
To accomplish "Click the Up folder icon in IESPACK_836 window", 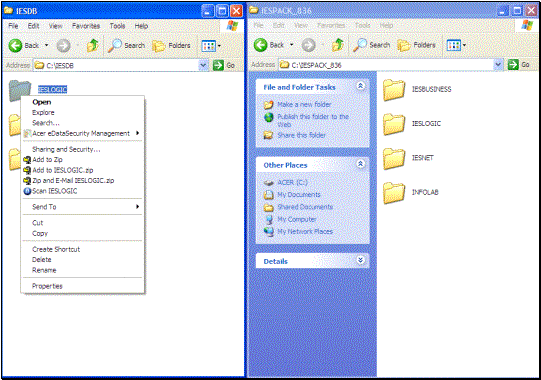I will (x=337, y=45).
